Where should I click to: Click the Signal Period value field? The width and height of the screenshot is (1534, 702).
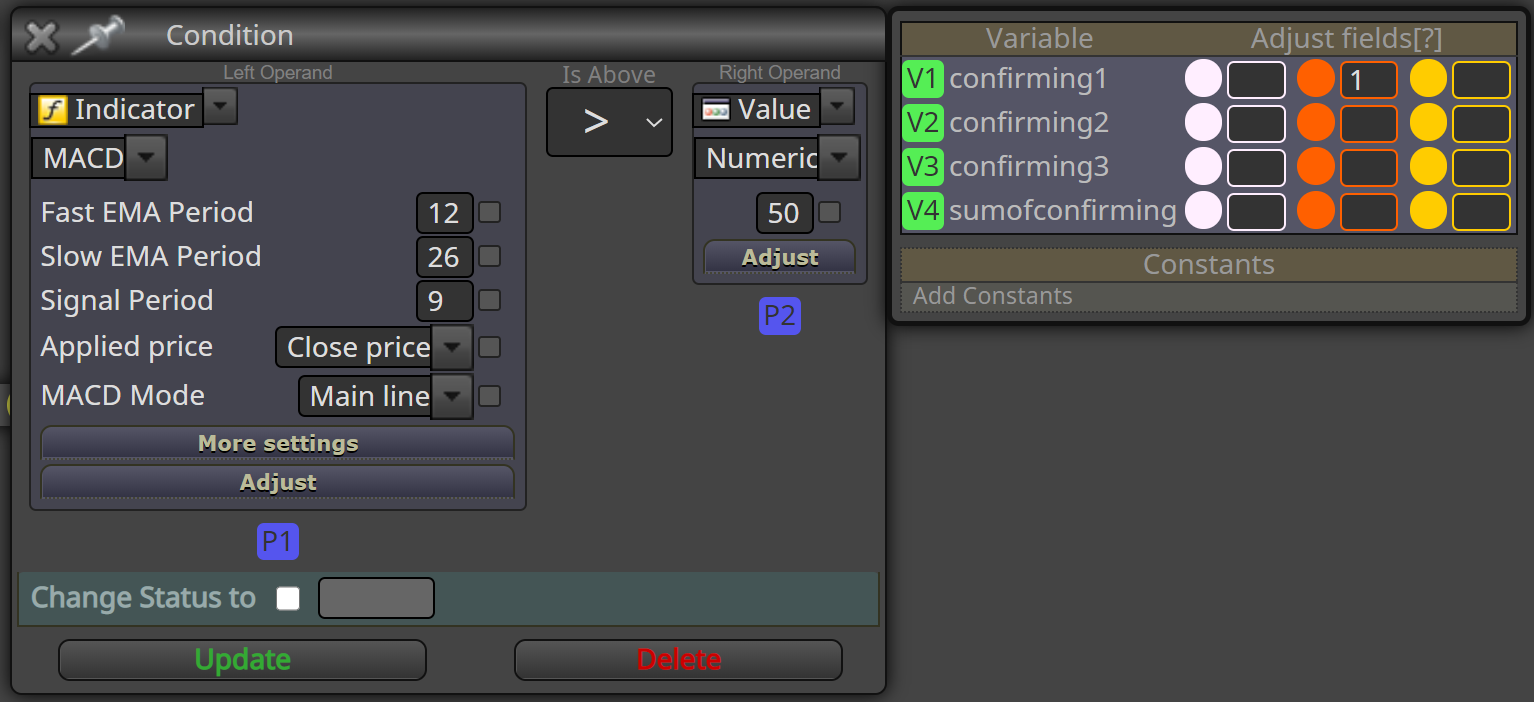pos(444,300)
